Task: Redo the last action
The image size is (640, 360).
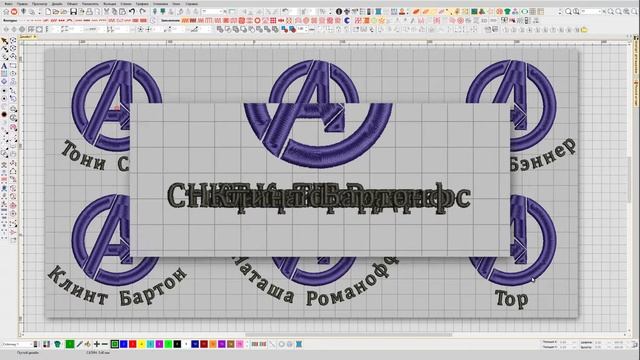Action: click(142, 11)
